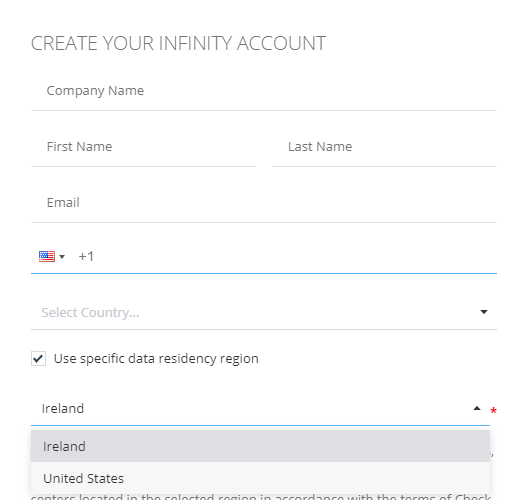The height and width of the screenshot is (500, 530).
Task: Choose United States from region list
Action: [x=260, y=478]
